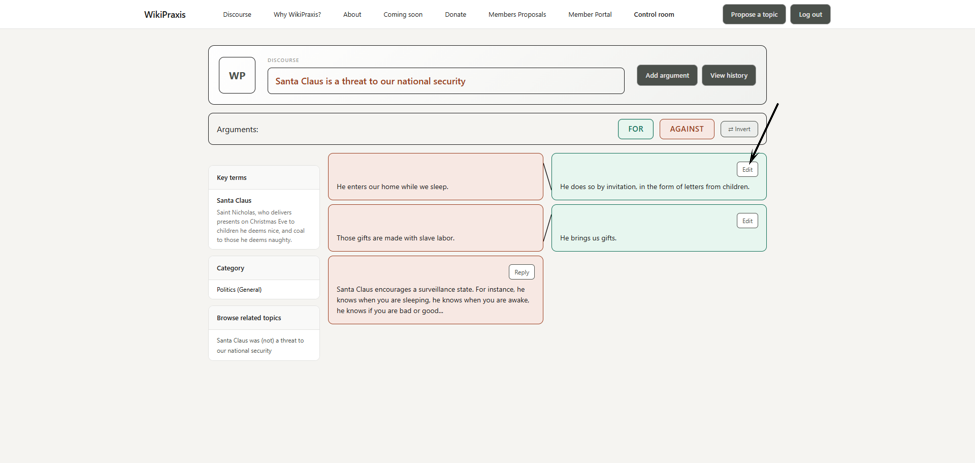Click the Key terms heading
Screen dimensions: 975x463
click(231, 178)
